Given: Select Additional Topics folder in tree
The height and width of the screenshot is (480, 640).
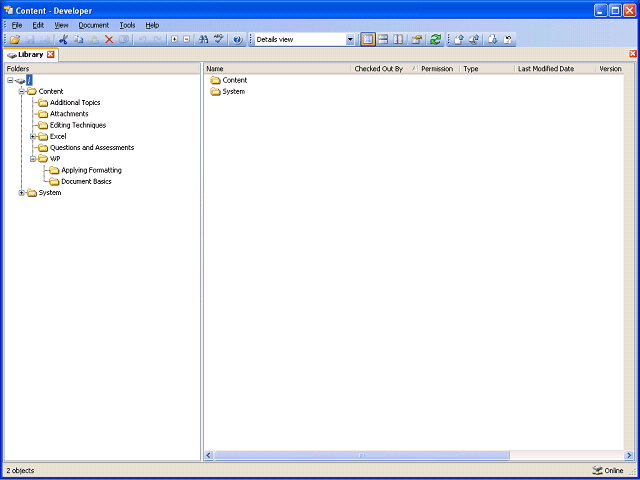Looking at the screenshot, I should [75, 102].
